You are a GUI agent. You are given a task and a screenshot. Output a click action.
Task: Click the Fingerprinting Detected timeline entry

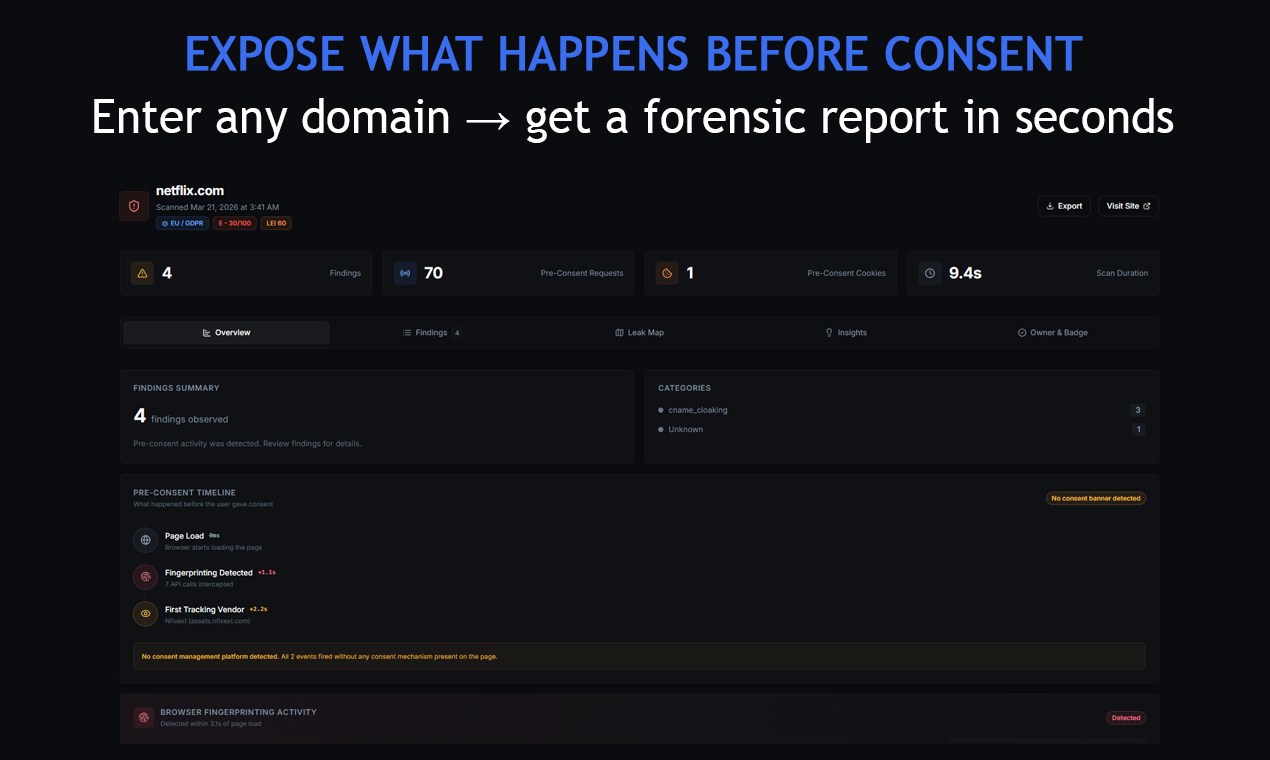205,578
